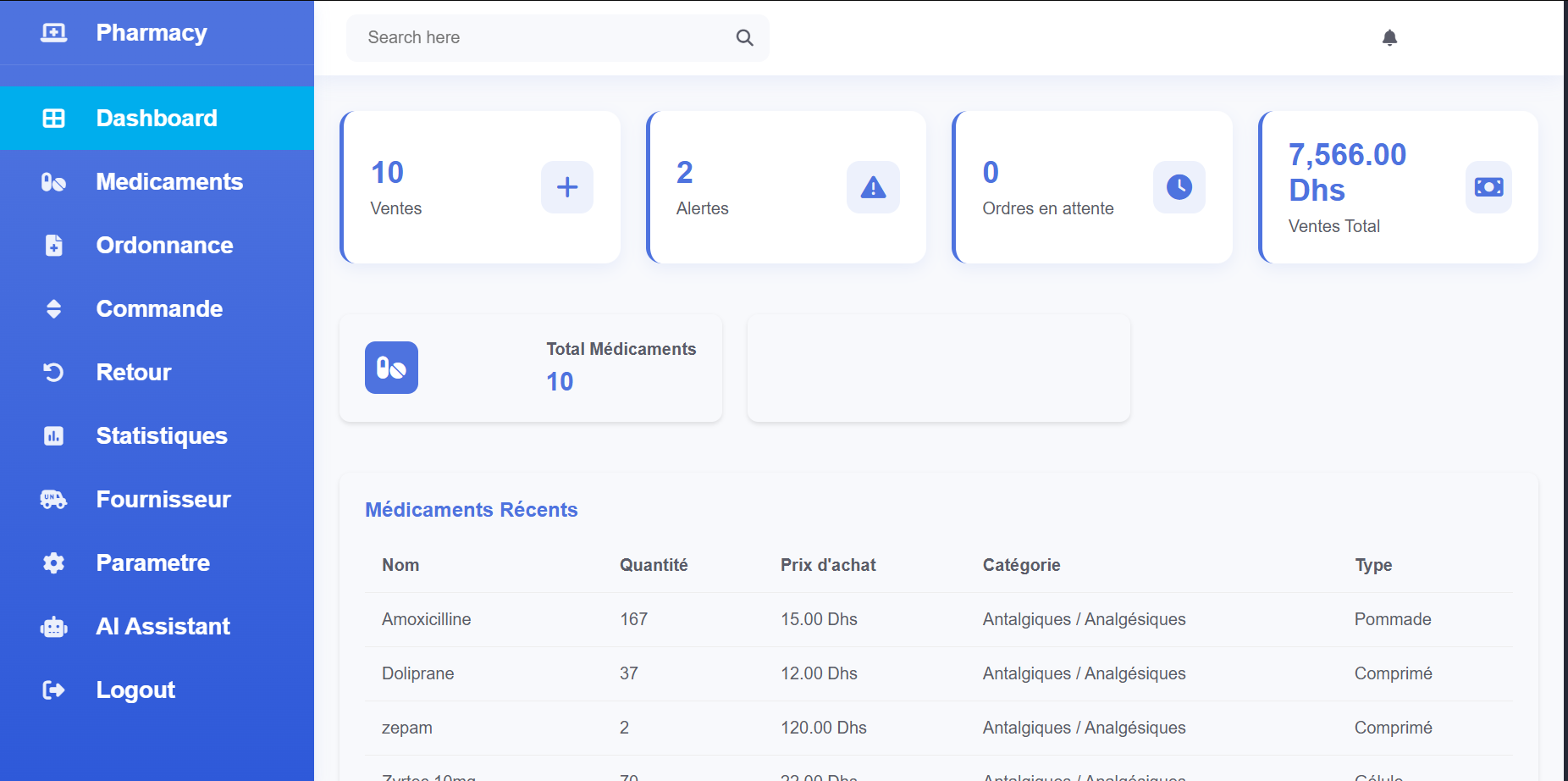This screenshot has height=781, width=1568.
Task: Click the plus icon on Ventes card
Action: pos(567,187)
